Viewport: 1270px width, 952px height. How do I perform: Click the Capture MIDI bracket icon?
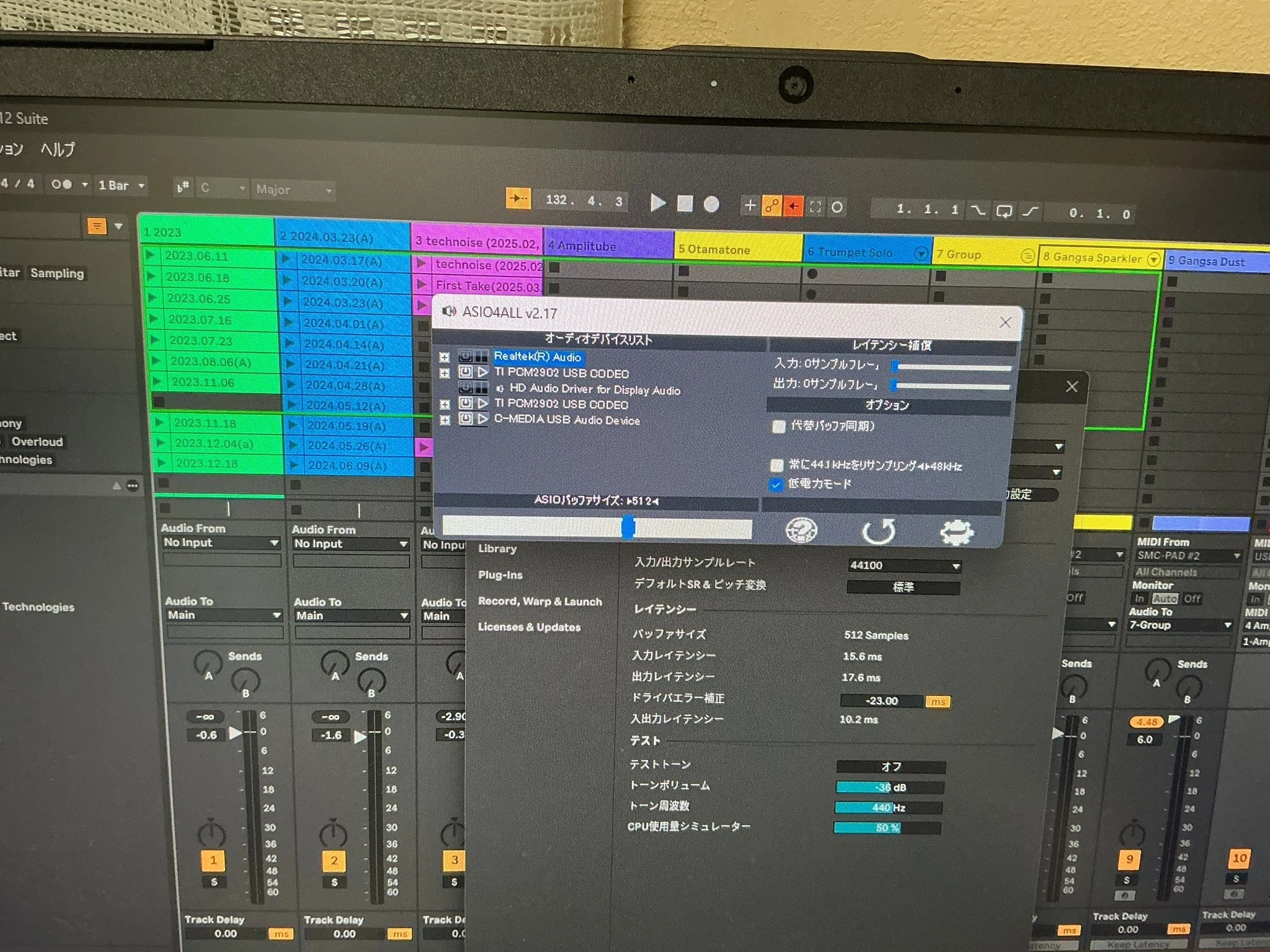(815, 207)
